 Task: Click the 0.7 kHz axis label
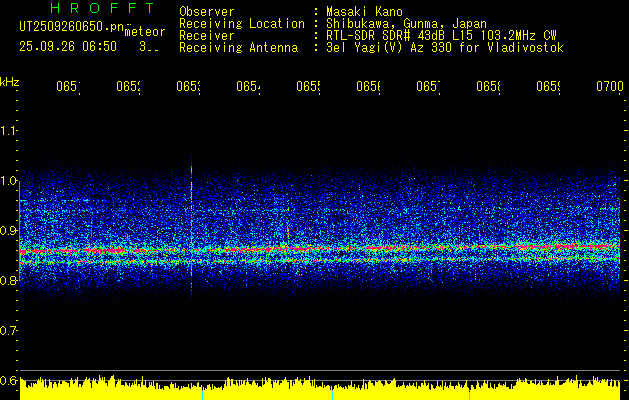[x=8, y=331]
